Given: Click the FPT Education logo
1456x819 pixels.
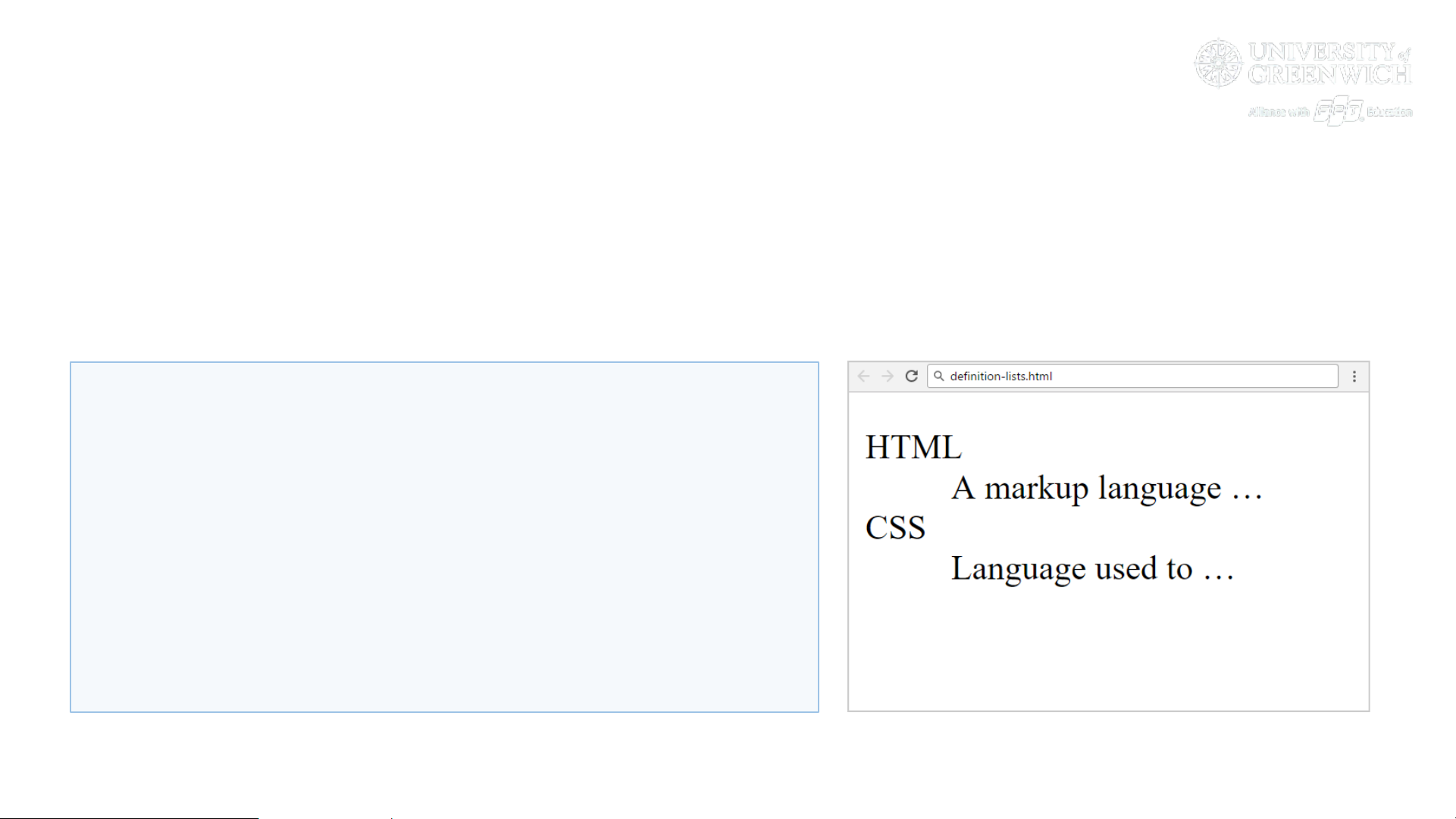Looking at the screenshot, I should 1339,111.
